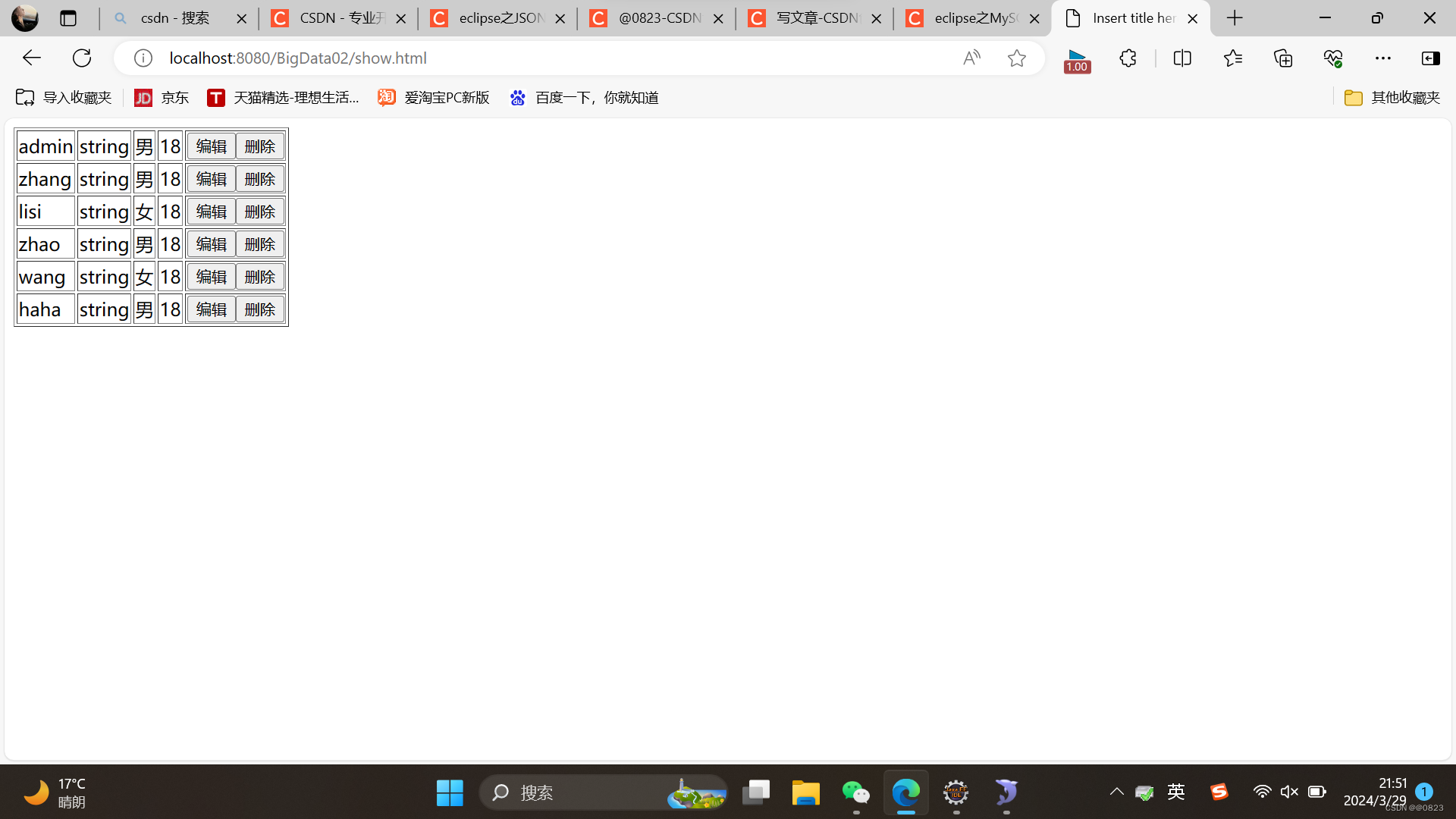Add current page to favorites with star icon
1456x819 pixels.
click(x=1017, y=58)
